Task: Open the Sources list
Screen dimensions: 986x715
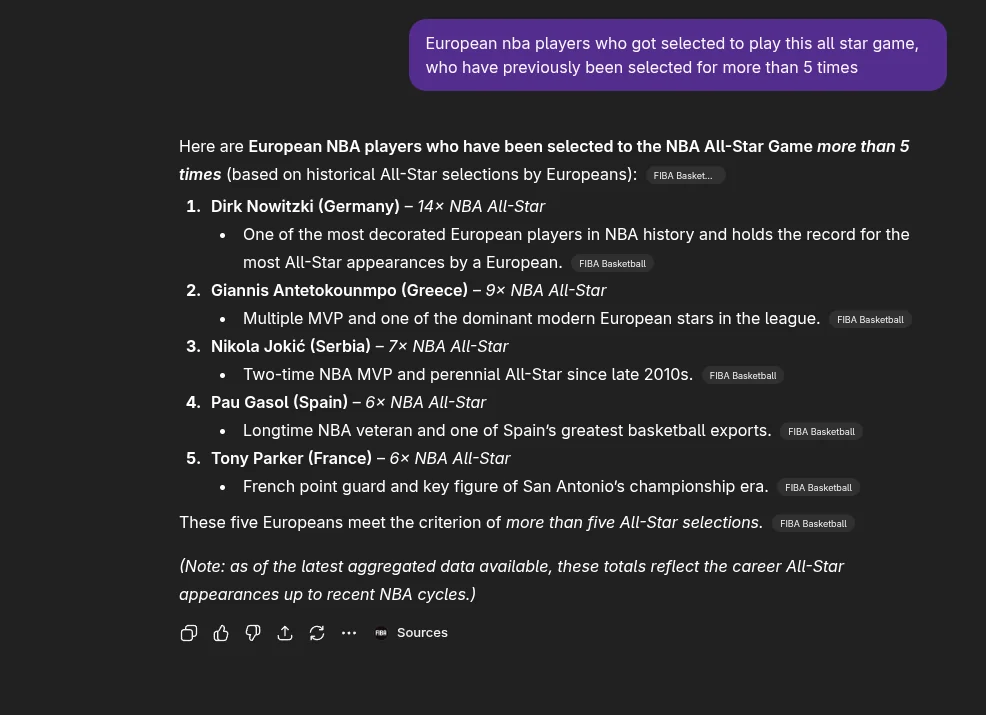Action: (x=411, y=633)
